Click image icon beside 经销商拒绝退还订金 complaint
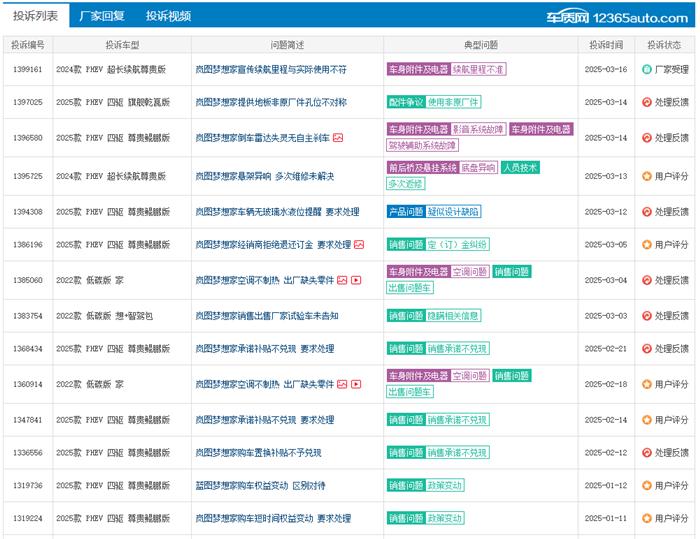Image resolution: width=700 pixels, height=539 pixels. (359, 245)
